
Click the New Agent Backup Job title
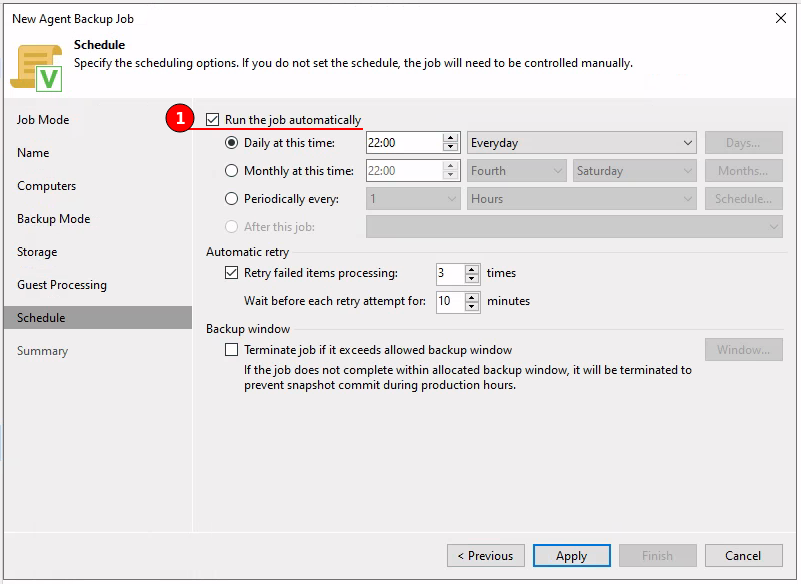pos(73,19)
